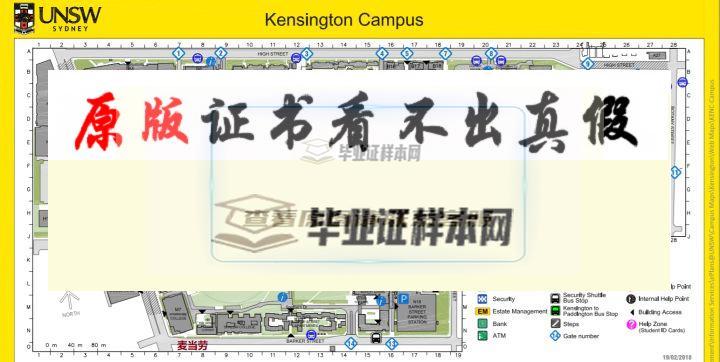Click the Gate 1 marker on High Street

[x=179, y=54]
